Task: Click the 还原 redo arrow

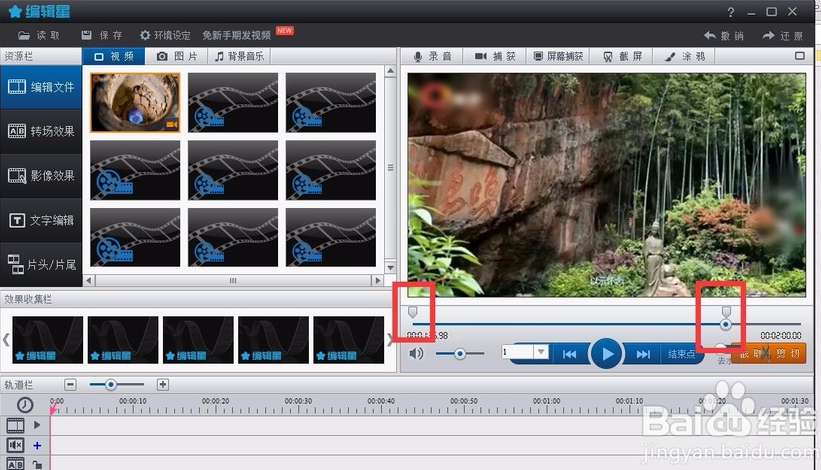Action: [x=769, y=35]
